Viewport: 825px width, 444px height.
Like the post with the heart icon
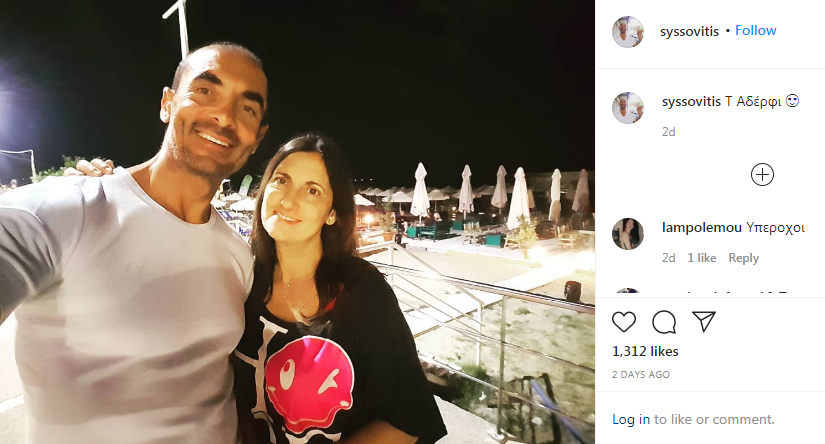click(624, 321)
